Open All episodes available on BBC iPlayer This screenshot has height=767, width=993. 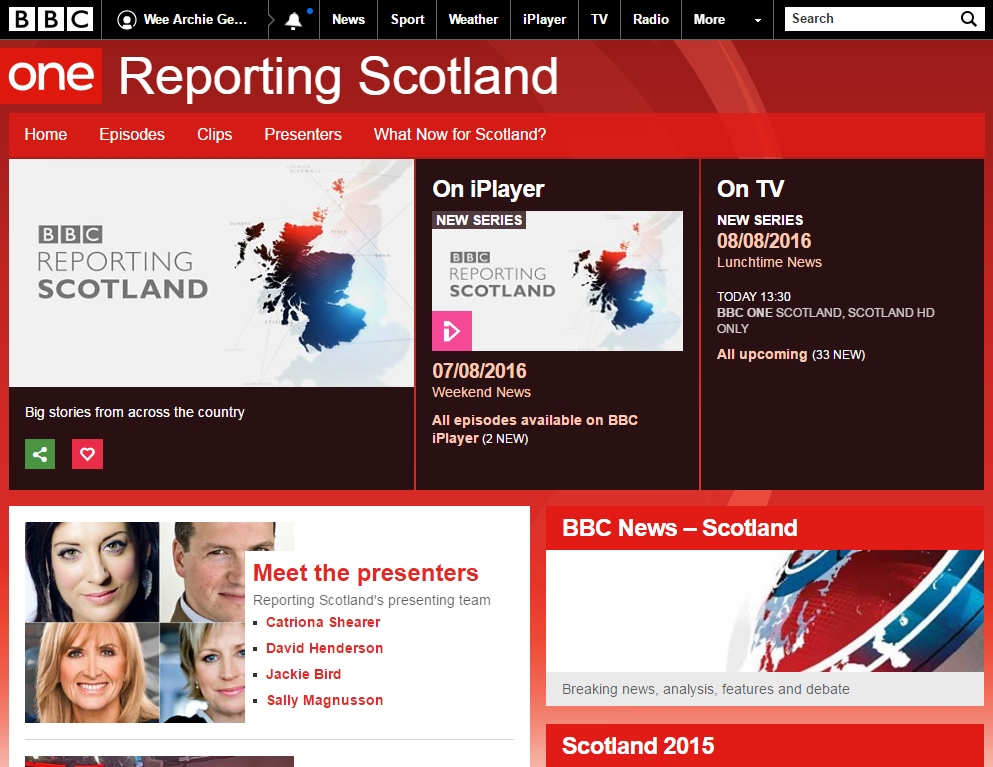[x=534, y=429]
